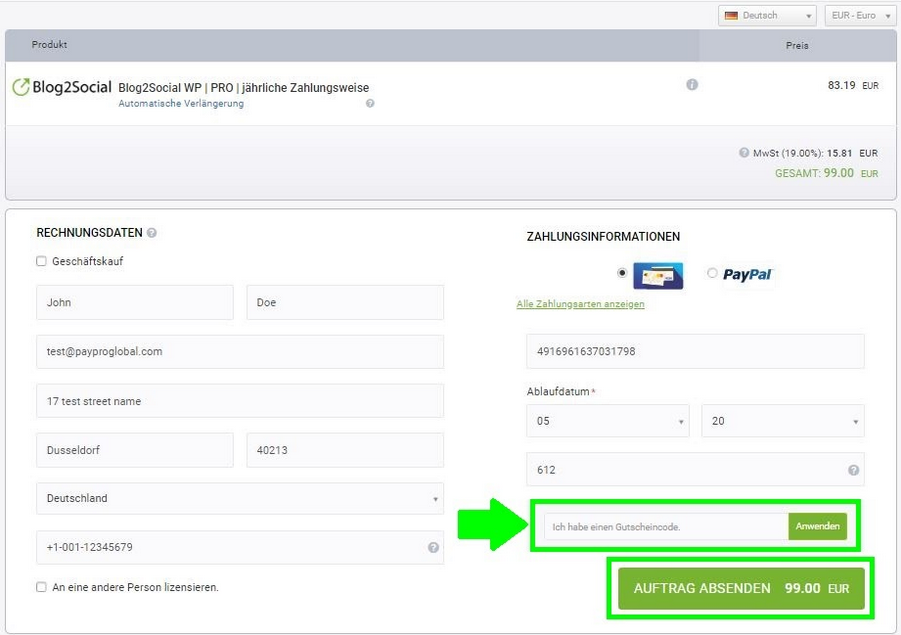Click the Blog2Social logo

(x=62, y=87)
